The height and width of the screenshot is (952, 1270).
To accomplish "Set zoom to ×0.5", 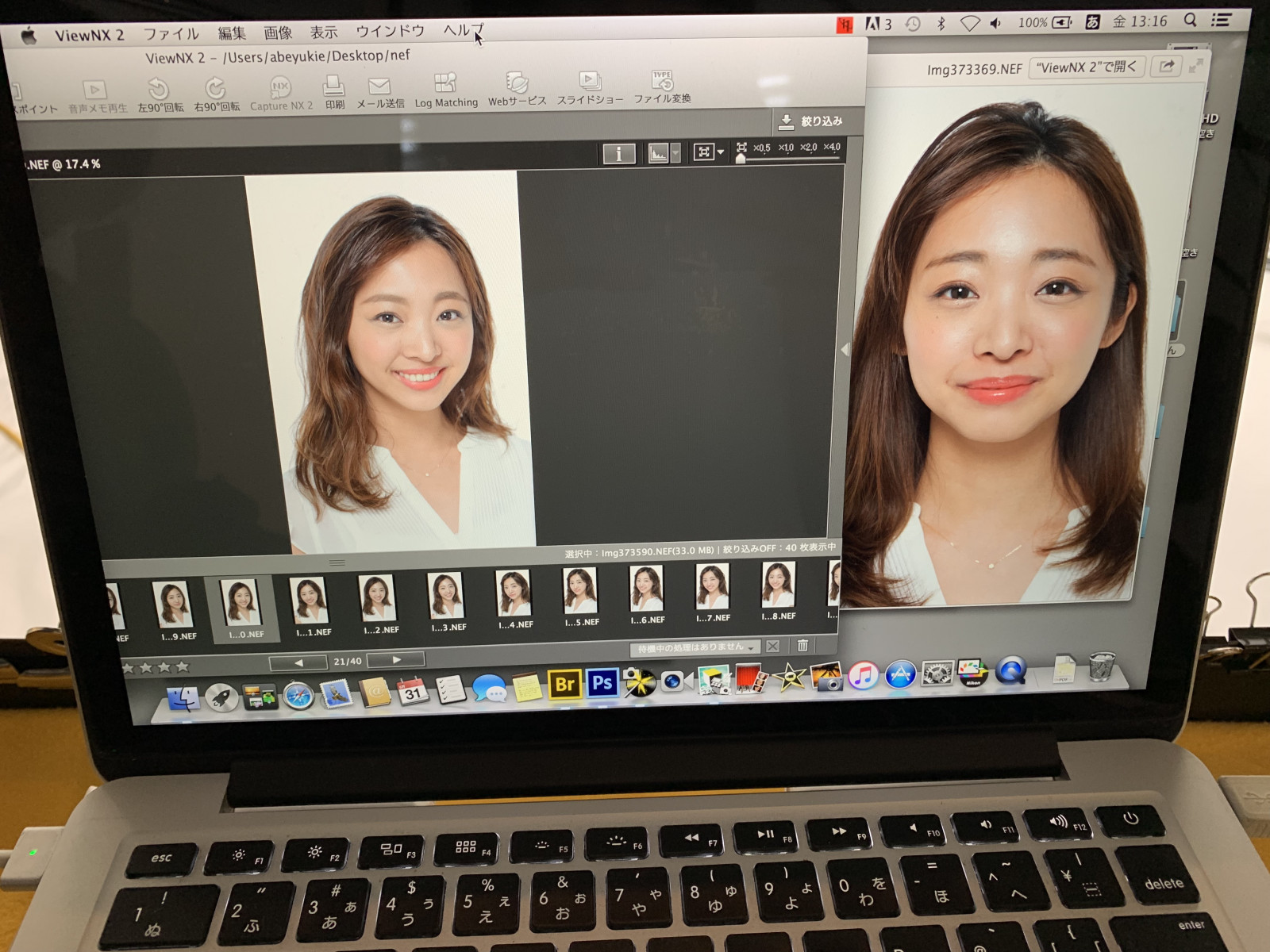I will click(x=762, y=148).
